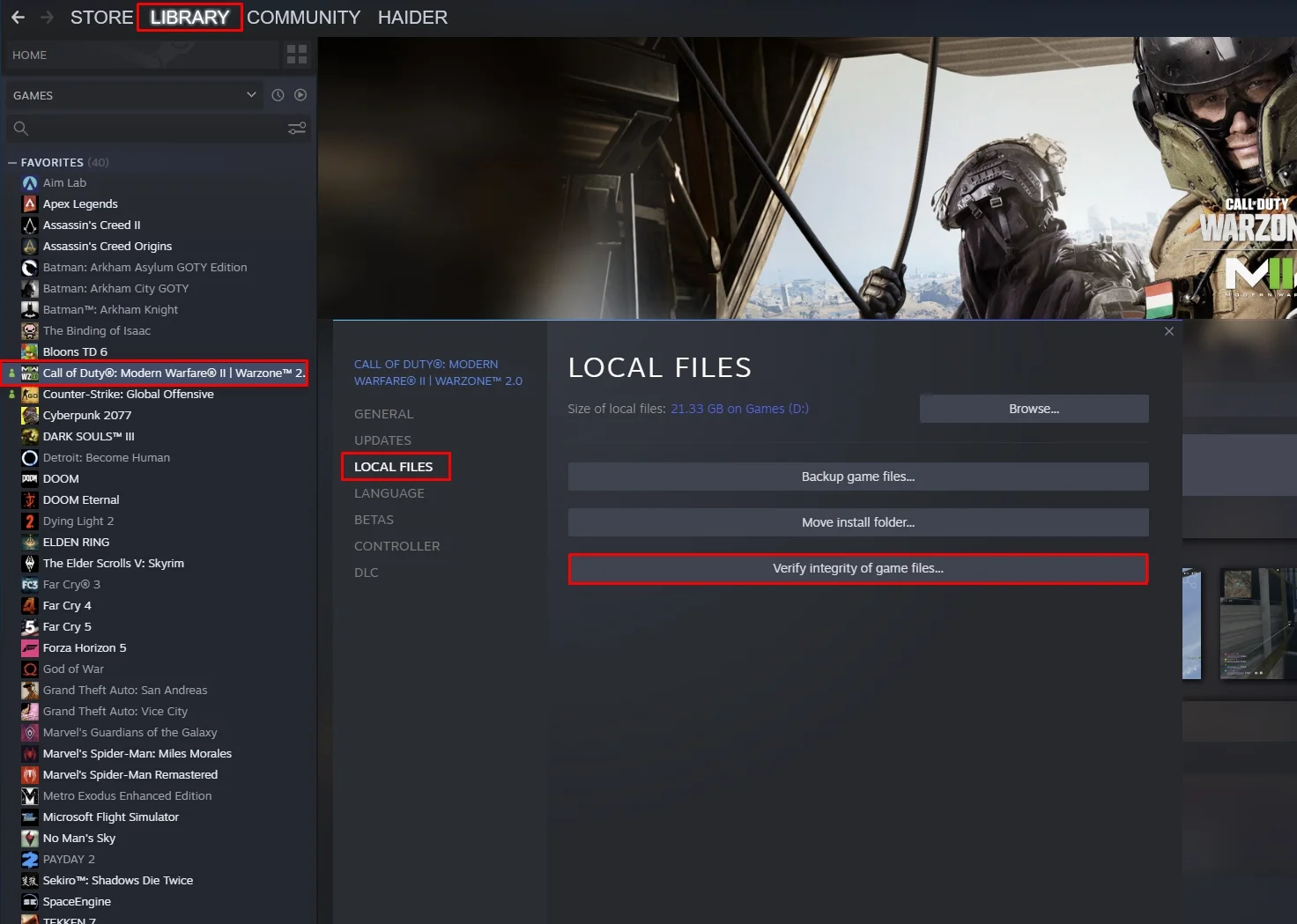Open BETAS properties section
Screen dimensions: 1297x924
[374, 520]
